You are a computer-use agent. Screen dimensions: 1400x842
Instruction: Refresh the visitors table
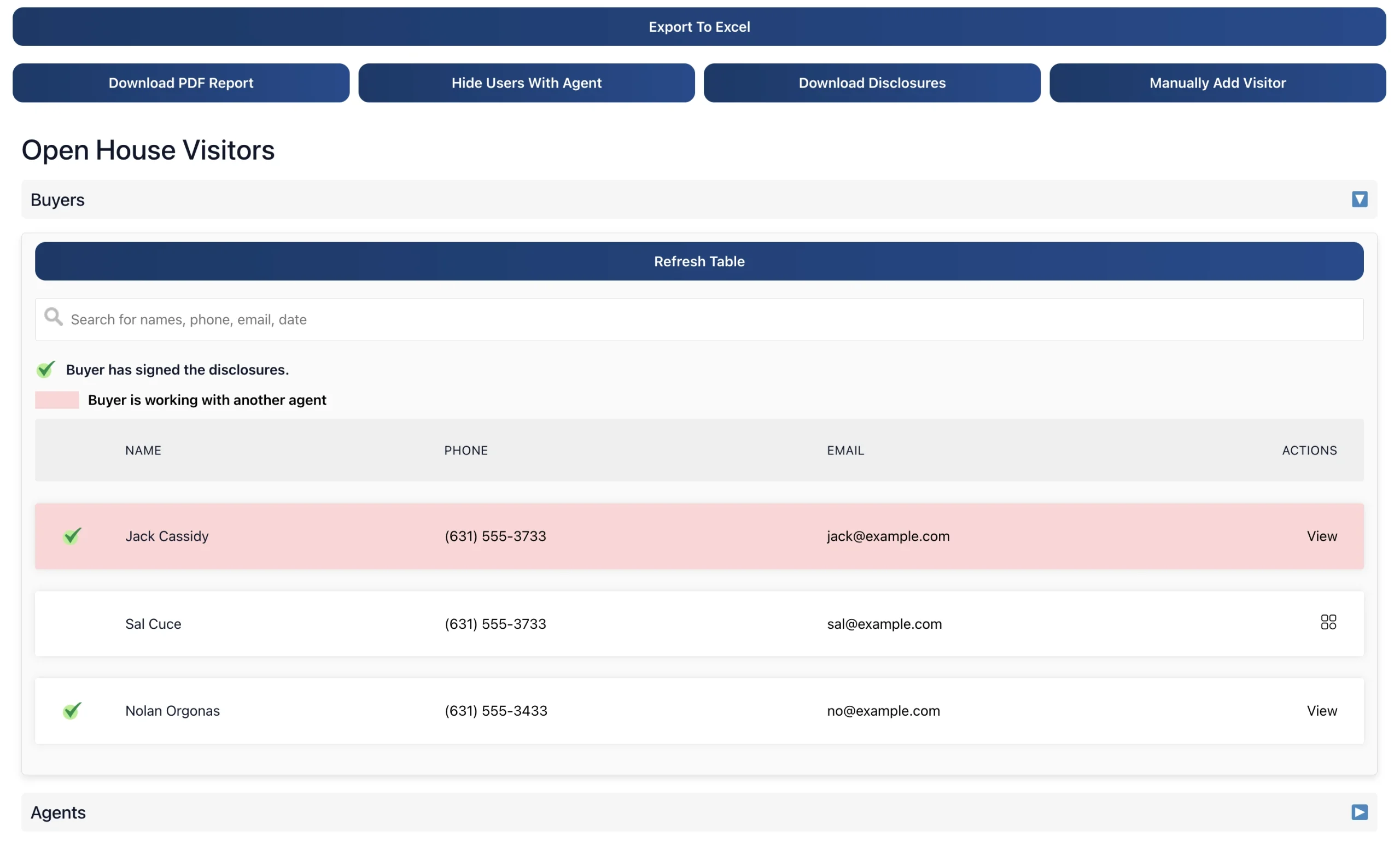coord(698,261)
